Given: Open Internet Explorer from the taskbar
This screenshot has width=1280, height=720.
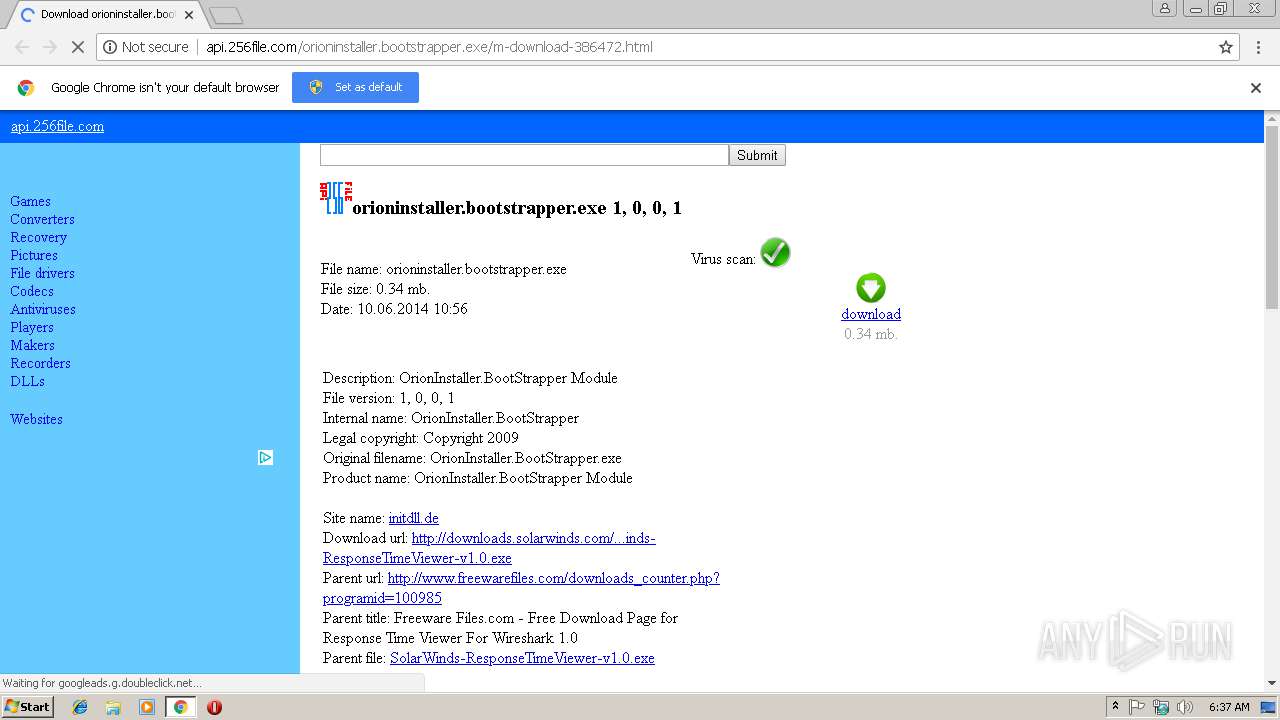Looking at the screenshot, I should coord(80,707).
